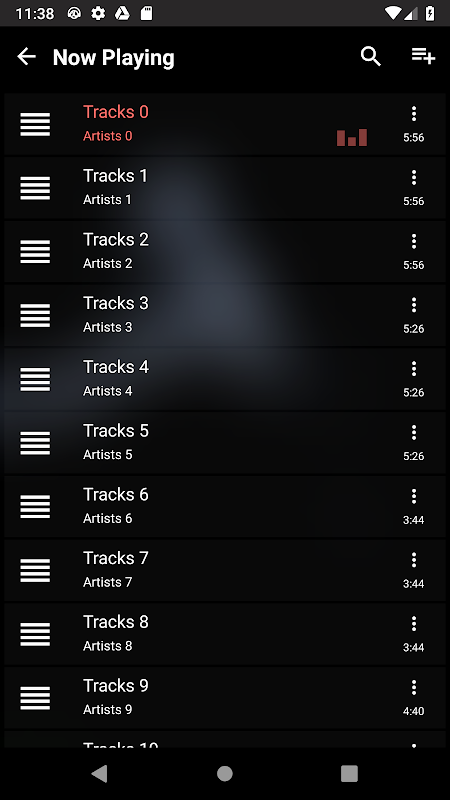Open the overflow menu for Tracks 5
This screenshot has height=800, width=450.
coord(414,433)
